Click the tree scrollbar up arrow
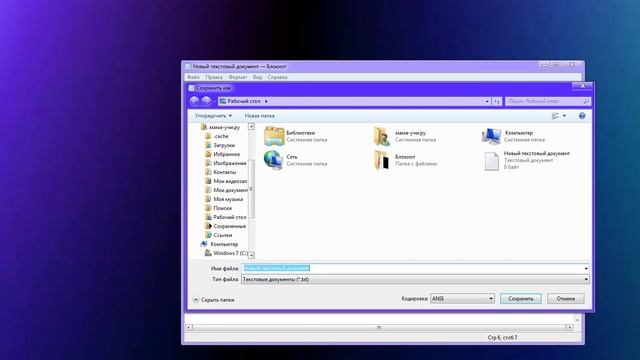This screenshot has width=640, height=360. point(251,127)
